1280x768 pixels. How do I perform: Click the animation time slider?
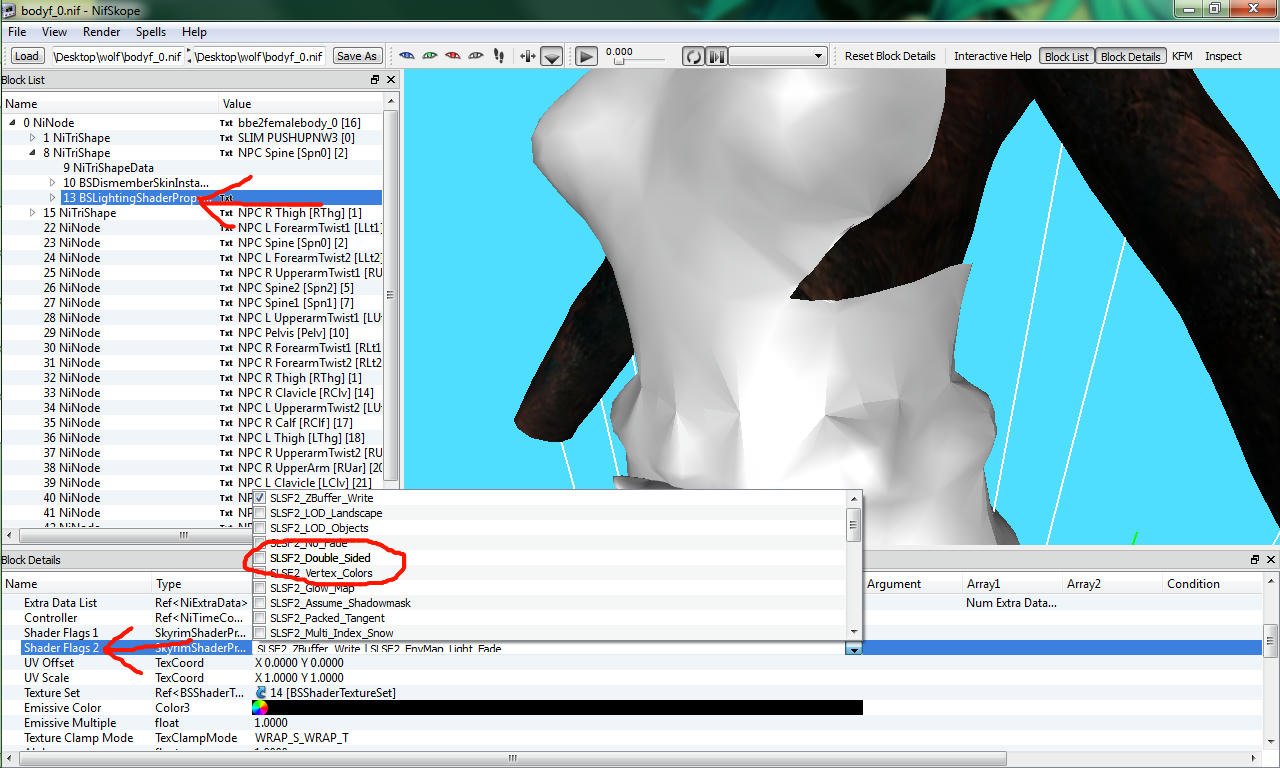tap(639, 62)
